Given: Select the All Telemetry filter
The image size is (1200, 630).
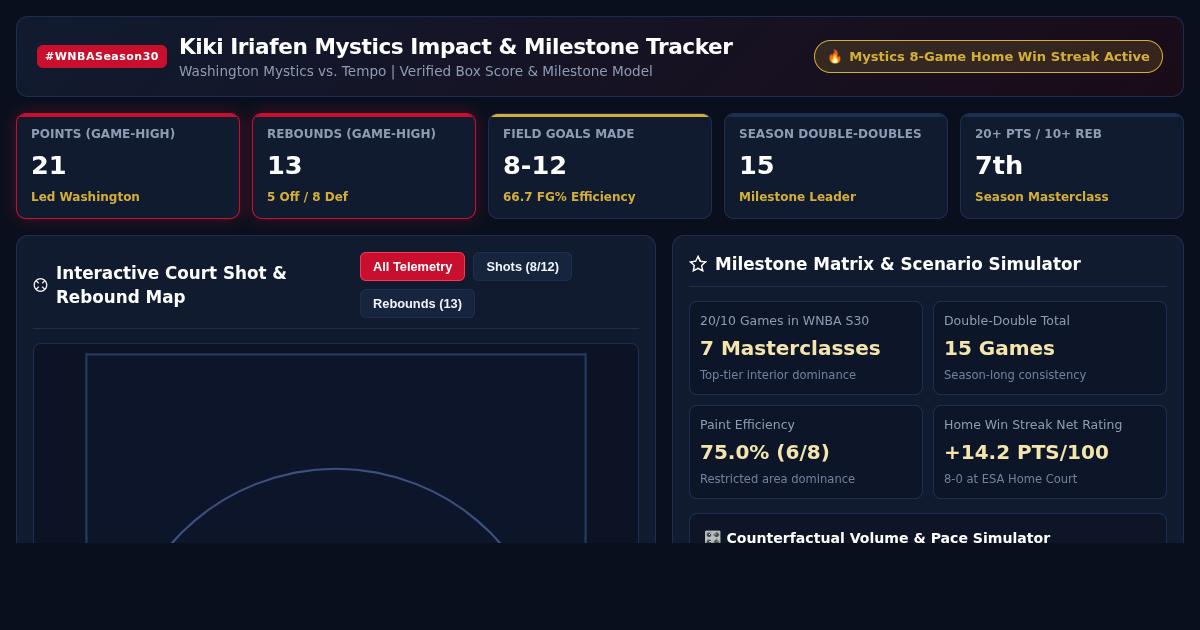Looking at the screenshot, I should click(x=412, y=267).
